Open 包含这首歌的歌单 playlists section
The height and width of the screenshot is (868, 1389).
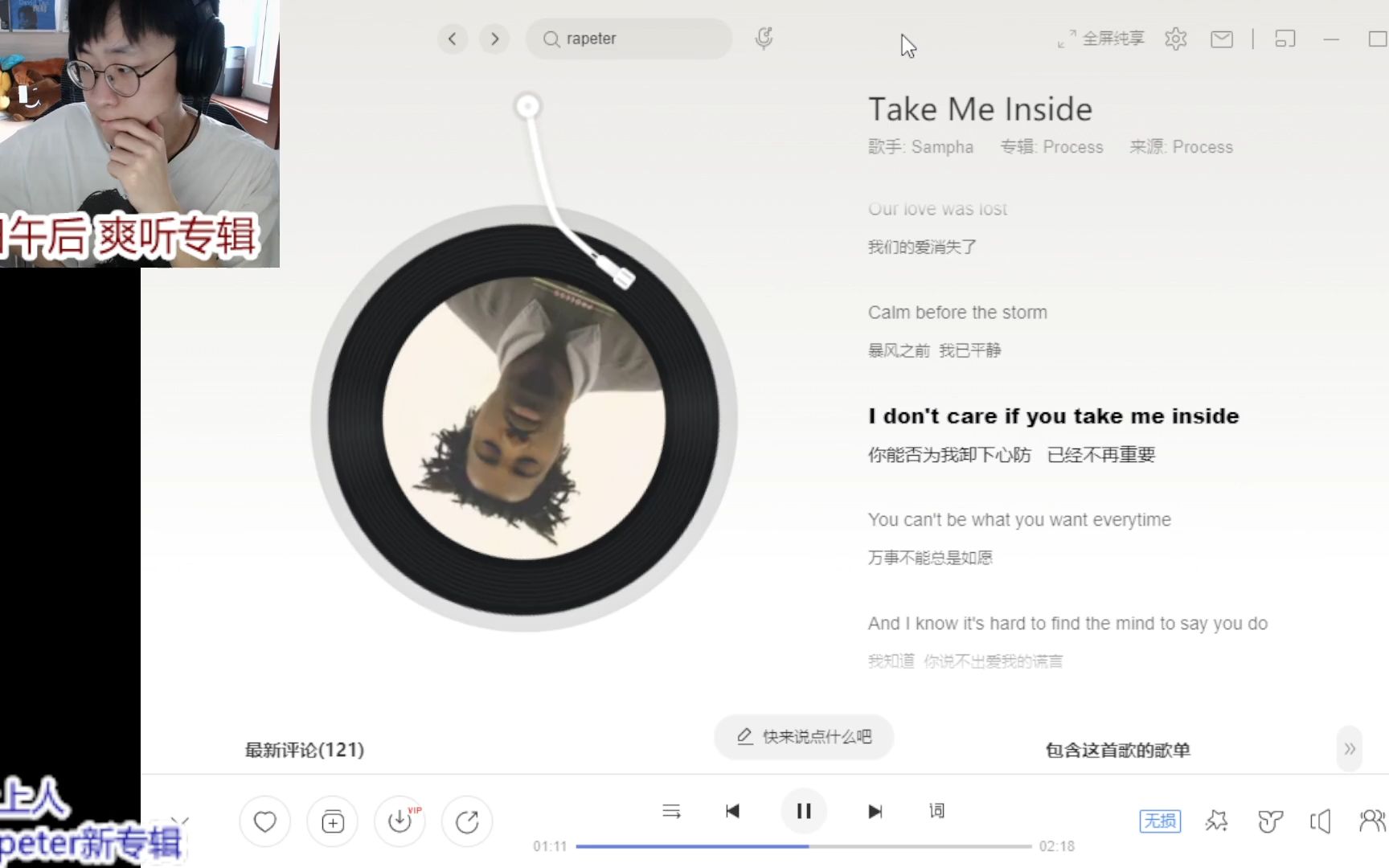tap(1117, 750)
